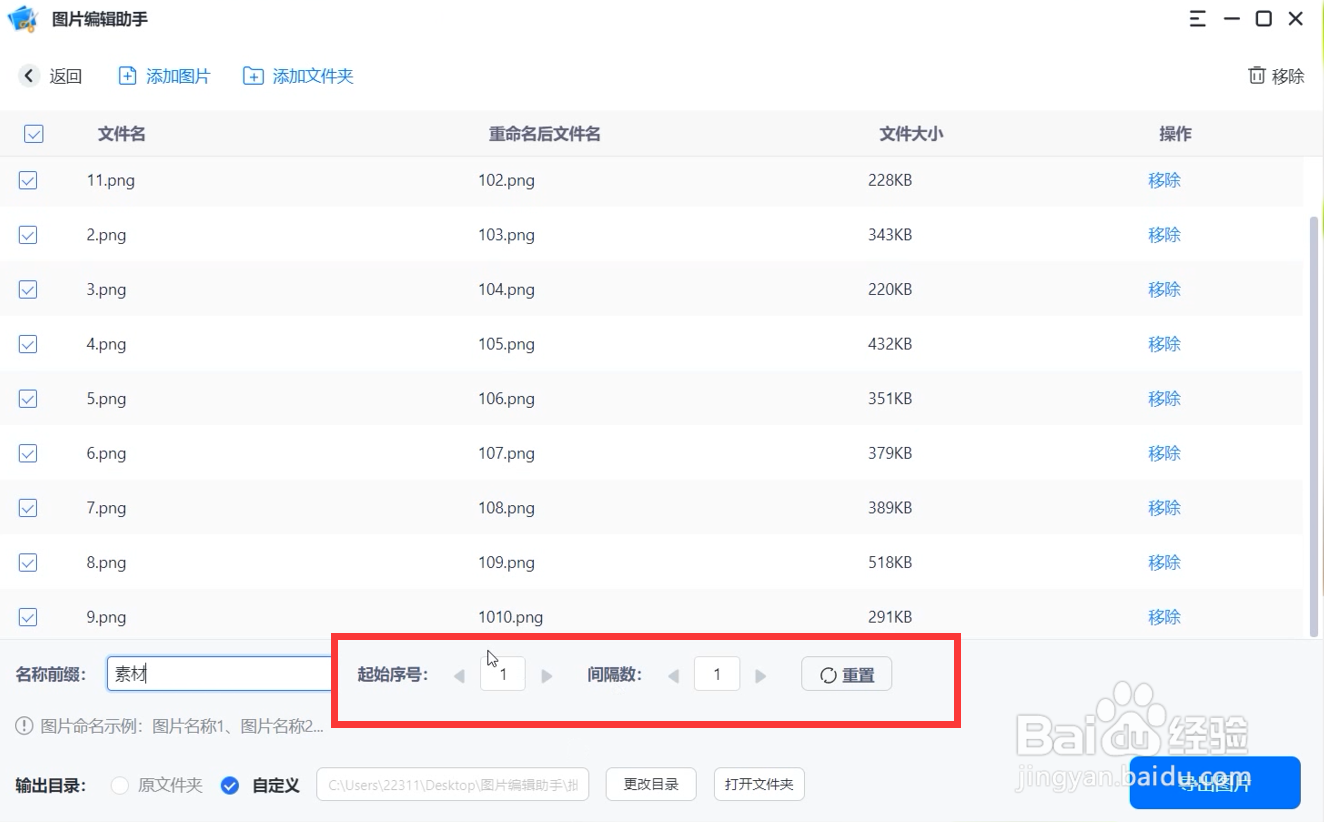Remove 9.png via its 移除 link
The height and width of the screenshot is (822, 1324).
pyautogui.click(x=1164, y=617)
